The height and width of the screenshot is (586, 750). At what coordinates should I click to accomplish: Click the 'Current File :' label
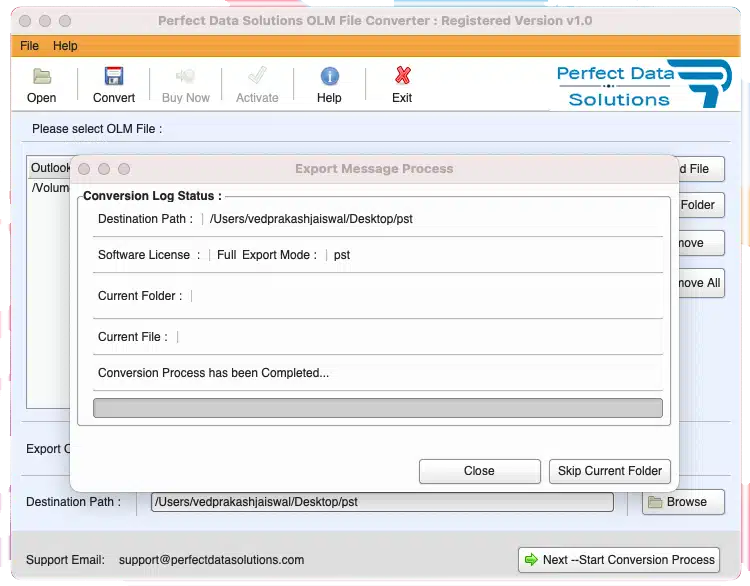coord(133,337)
